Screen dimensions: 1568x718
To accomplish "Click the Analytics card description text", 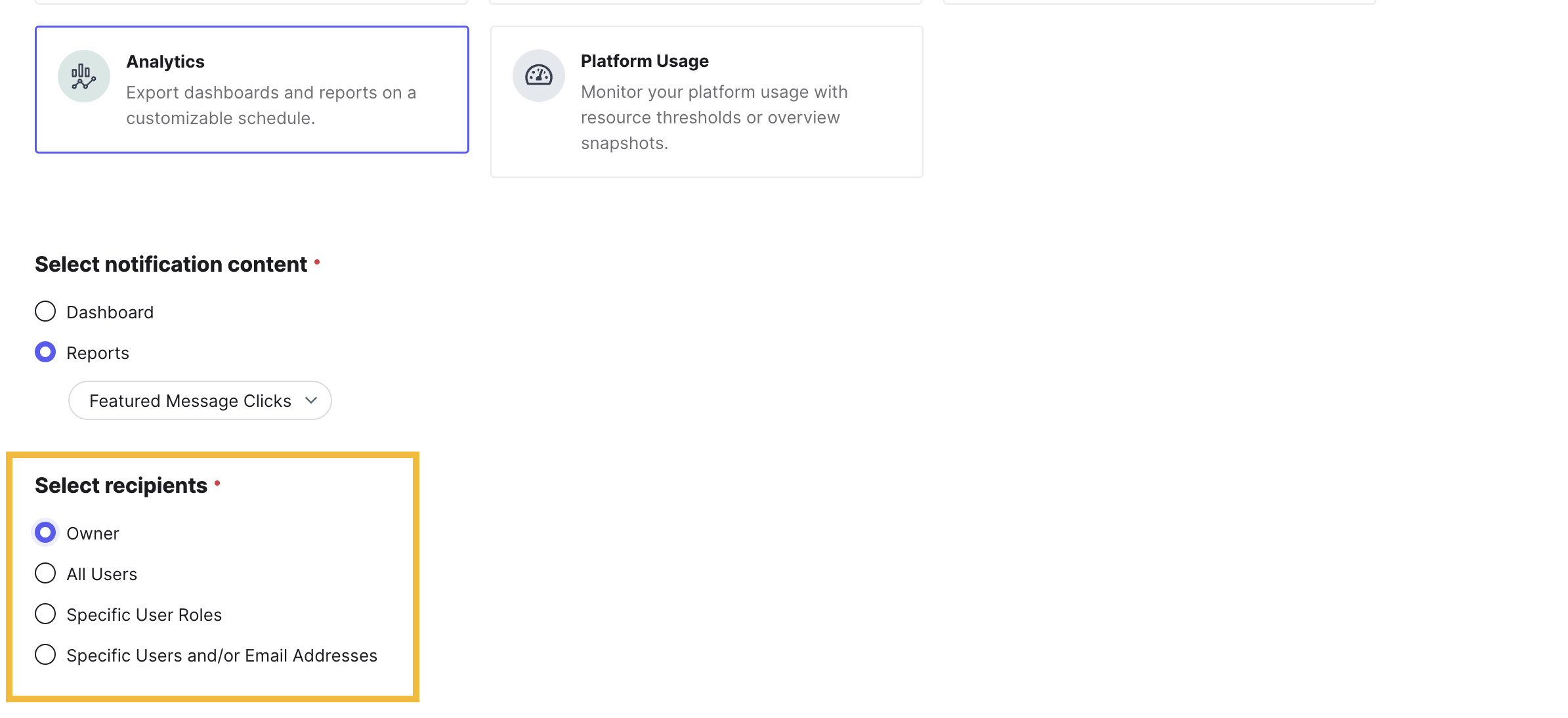I will (x=270, y=105).
